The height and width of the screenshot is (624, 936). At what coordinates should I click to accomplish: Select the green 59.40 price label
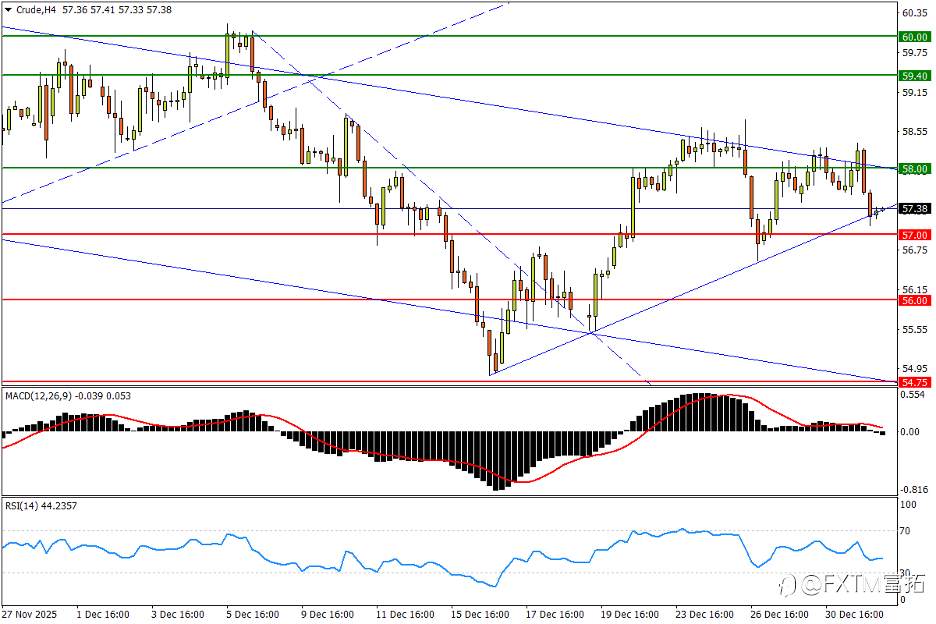tap(915, 76)
